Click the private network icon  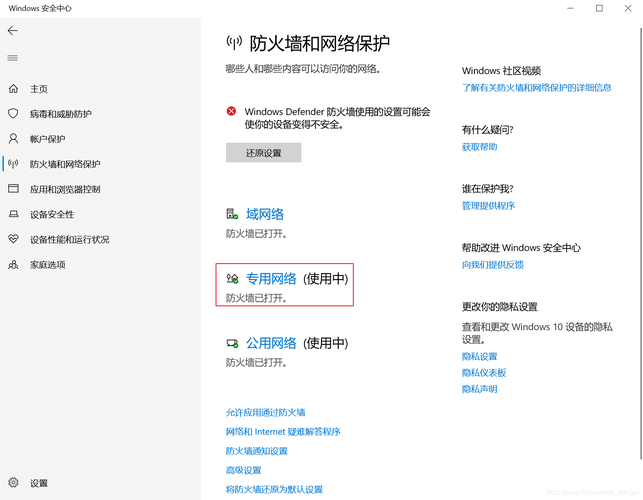coord(232,279)
